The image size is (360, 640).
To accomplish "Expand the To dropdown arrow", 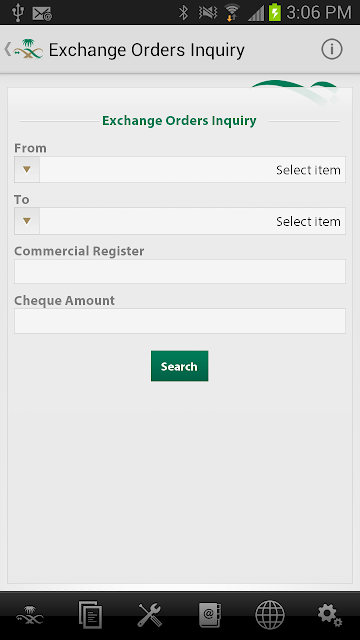I will 27,221.
